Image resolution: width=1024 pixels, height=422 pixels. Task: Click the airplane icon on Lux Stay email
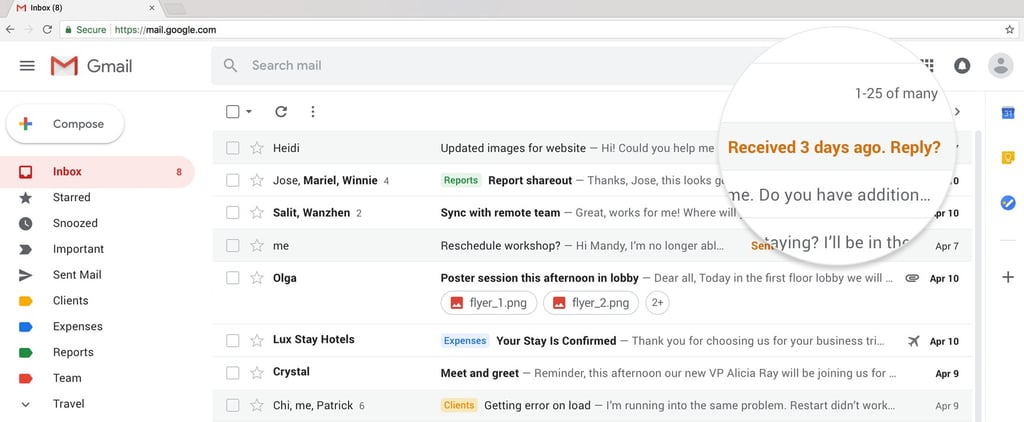tap(914, 341)
